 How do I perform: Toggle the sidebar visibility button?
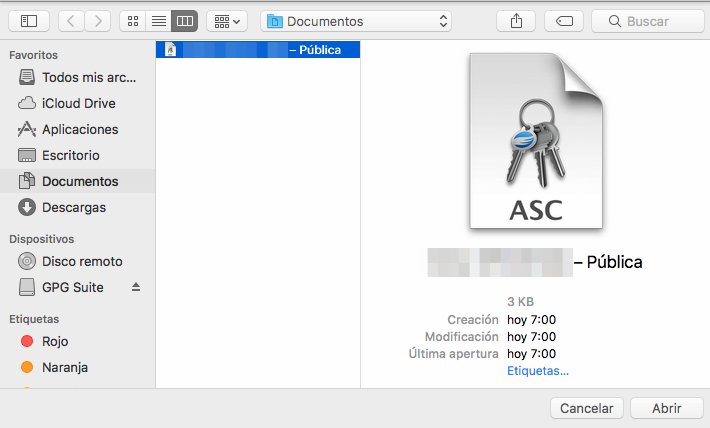pyautogui.click(x=29, y=21)
